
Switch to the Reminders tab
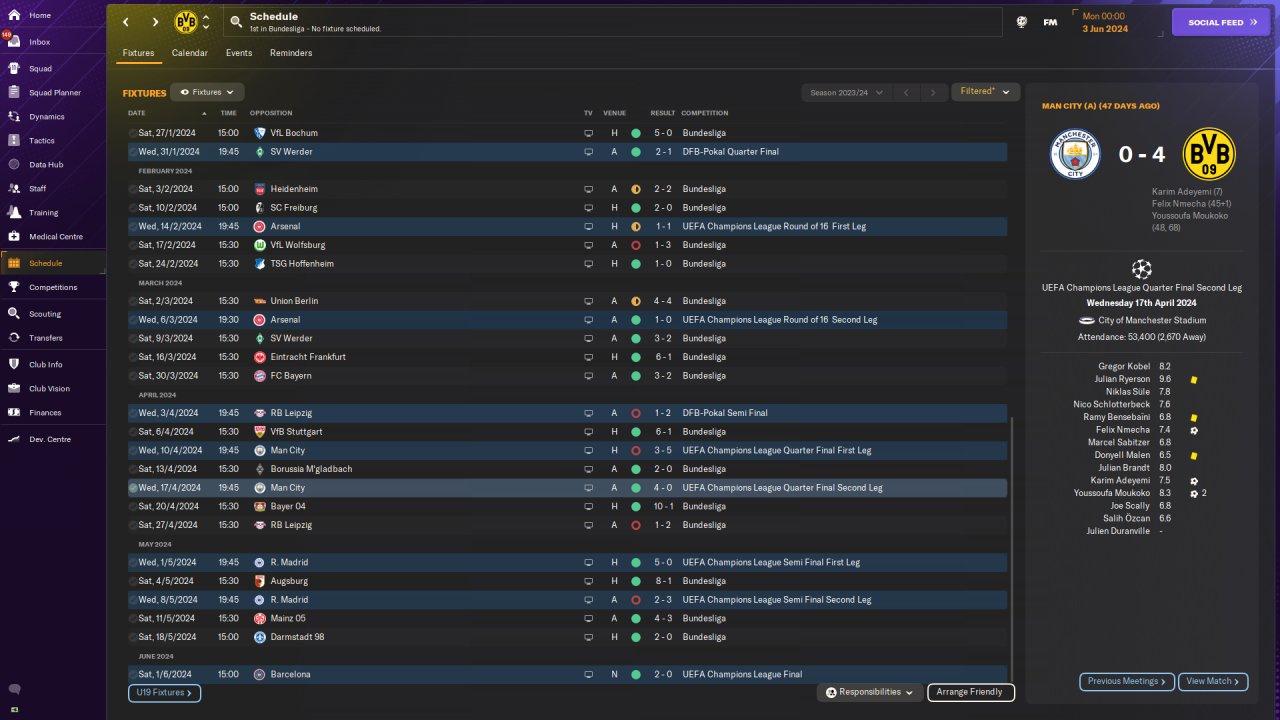291,53
